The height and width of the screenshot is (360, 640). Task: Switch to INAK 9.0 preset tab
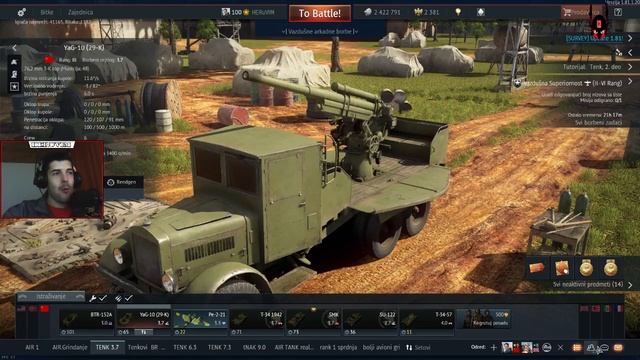(x=254, y=347)
